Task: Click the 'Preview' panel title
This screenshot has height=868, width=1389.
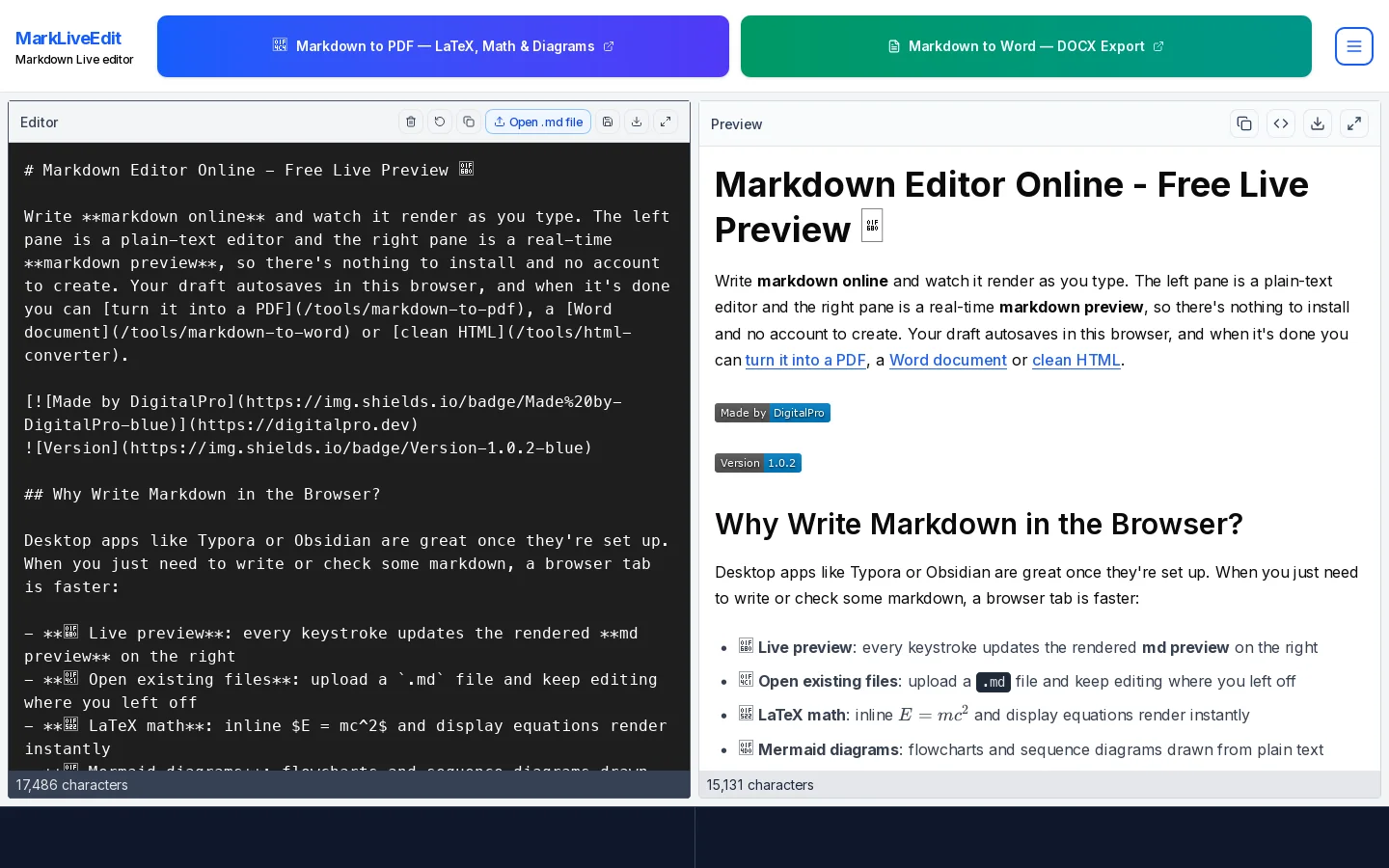Action: coord(736,124)
